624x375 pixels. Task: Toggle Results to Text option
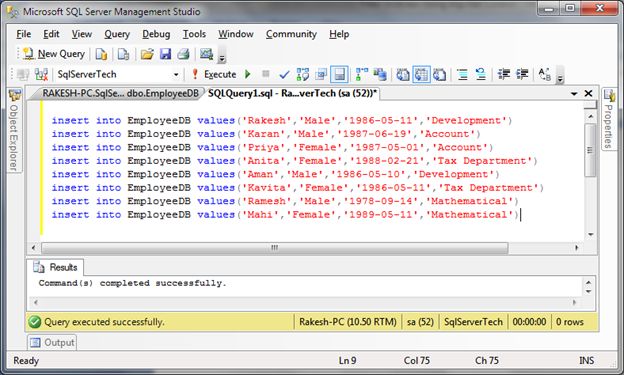pos(403,74)
